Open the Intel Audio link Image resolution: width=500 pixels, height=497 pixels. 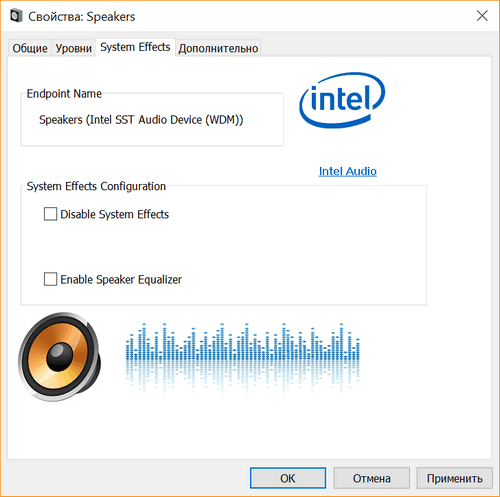tap(348, 171)
